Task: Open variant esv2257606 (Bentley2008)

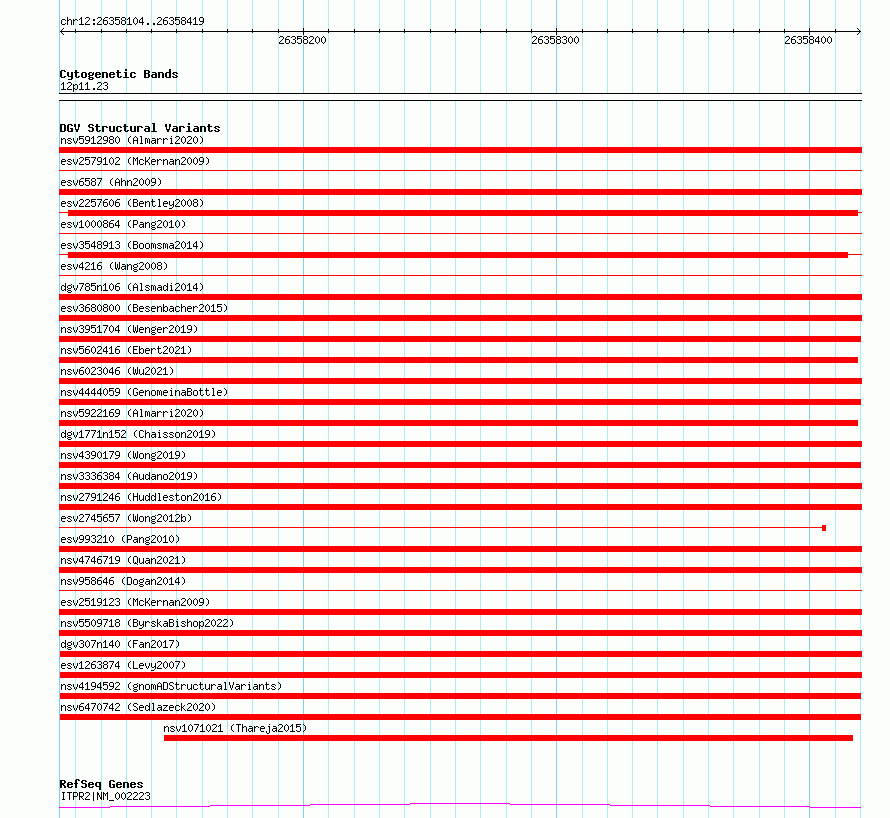Action: (132, 203)
